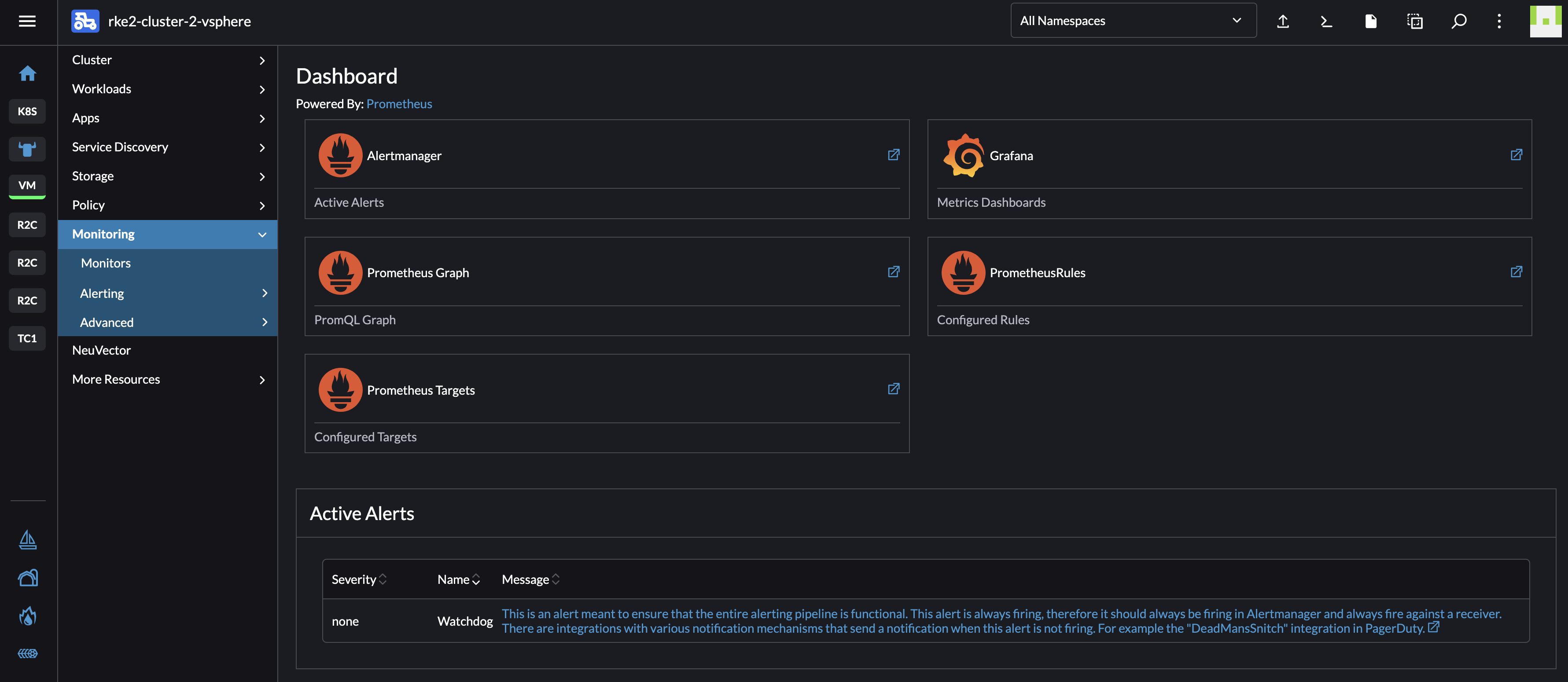Follow the Prometheus powered-by link
The image size is (1568, 682).
tap(399, 104)
